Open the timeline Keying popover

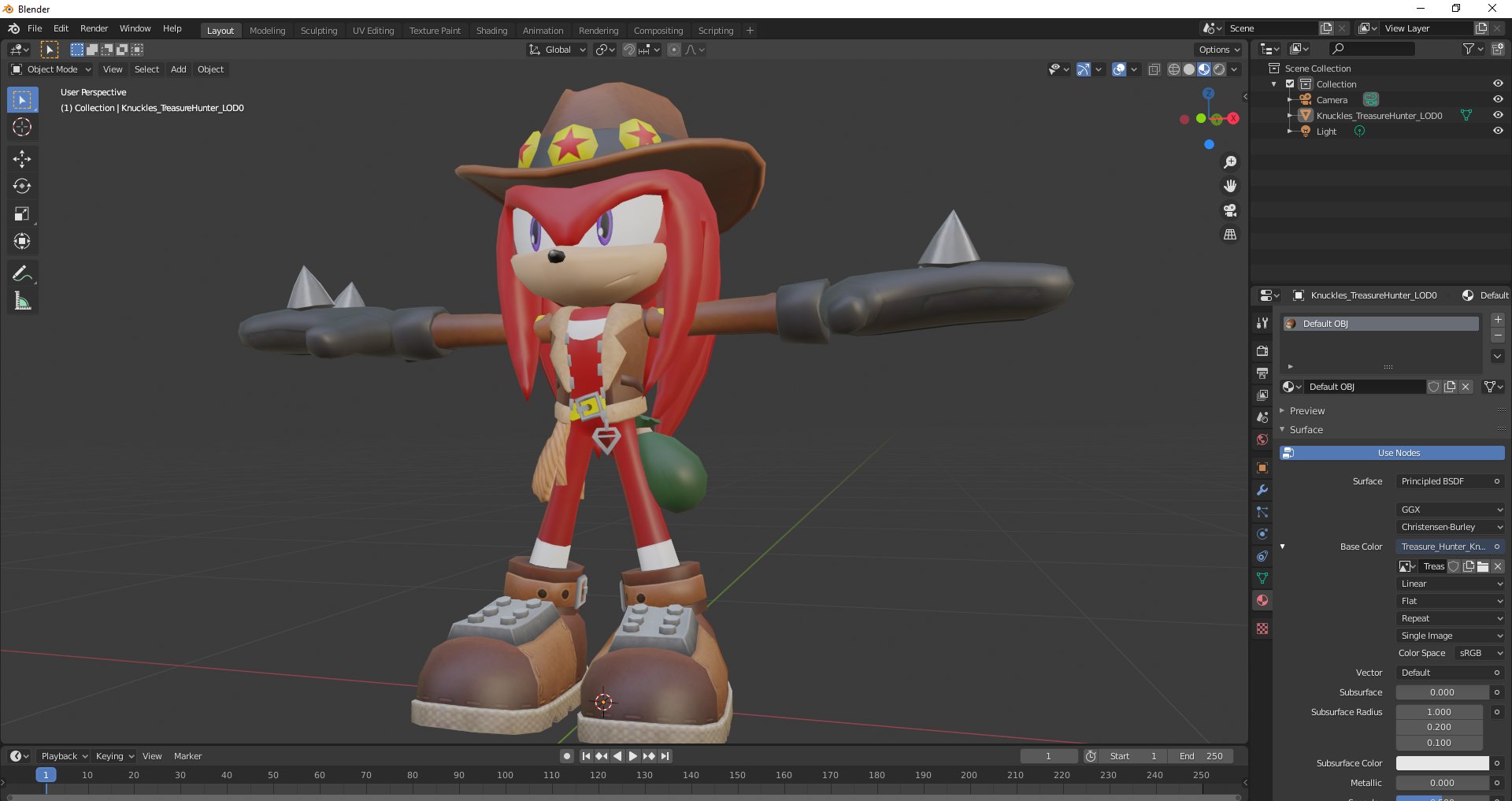tap(114, 756)
